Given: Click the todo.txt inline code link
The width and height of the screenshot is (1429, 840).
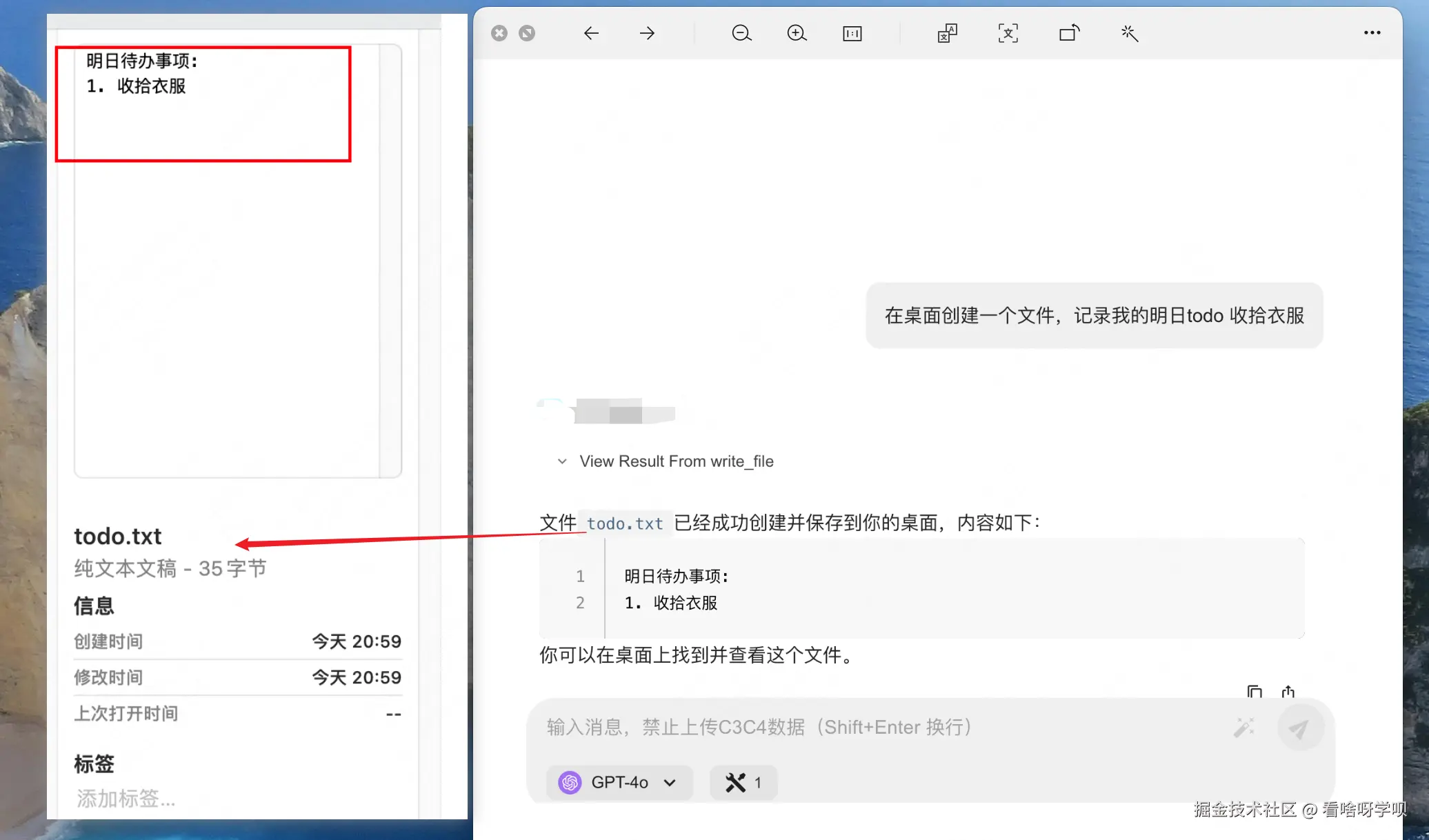Looking at the screenshot, I should click(x=625, y=523).
